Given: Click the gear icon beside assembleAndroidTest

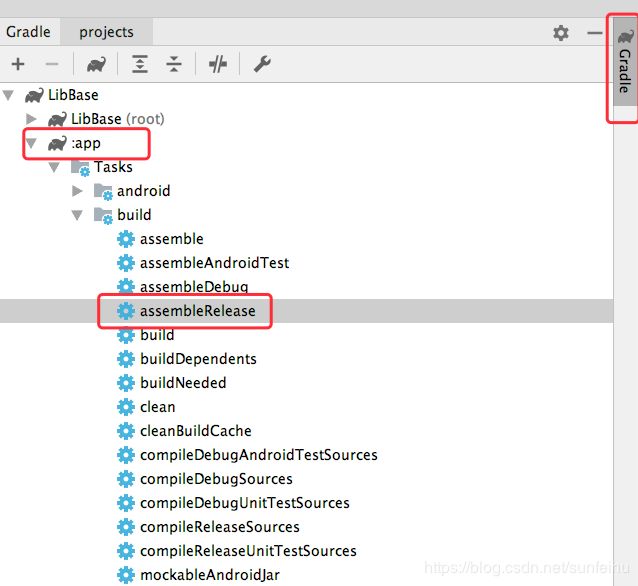Looking at the screenshot, I should tap(126, 263).
